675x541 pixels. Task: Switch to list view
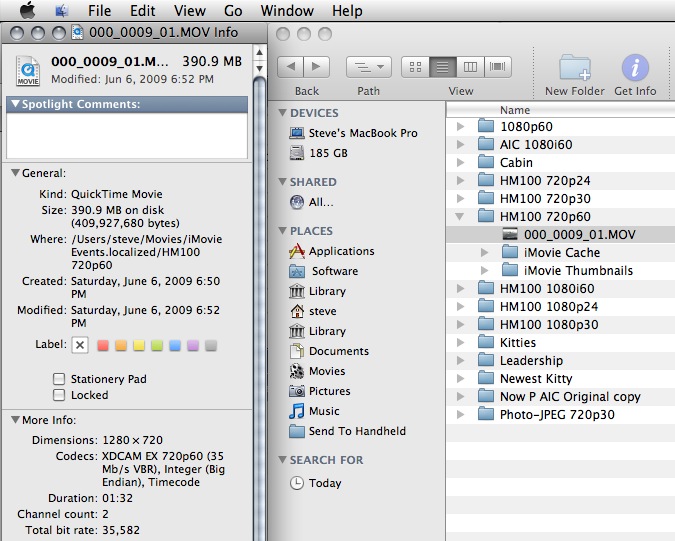[443, 67]
